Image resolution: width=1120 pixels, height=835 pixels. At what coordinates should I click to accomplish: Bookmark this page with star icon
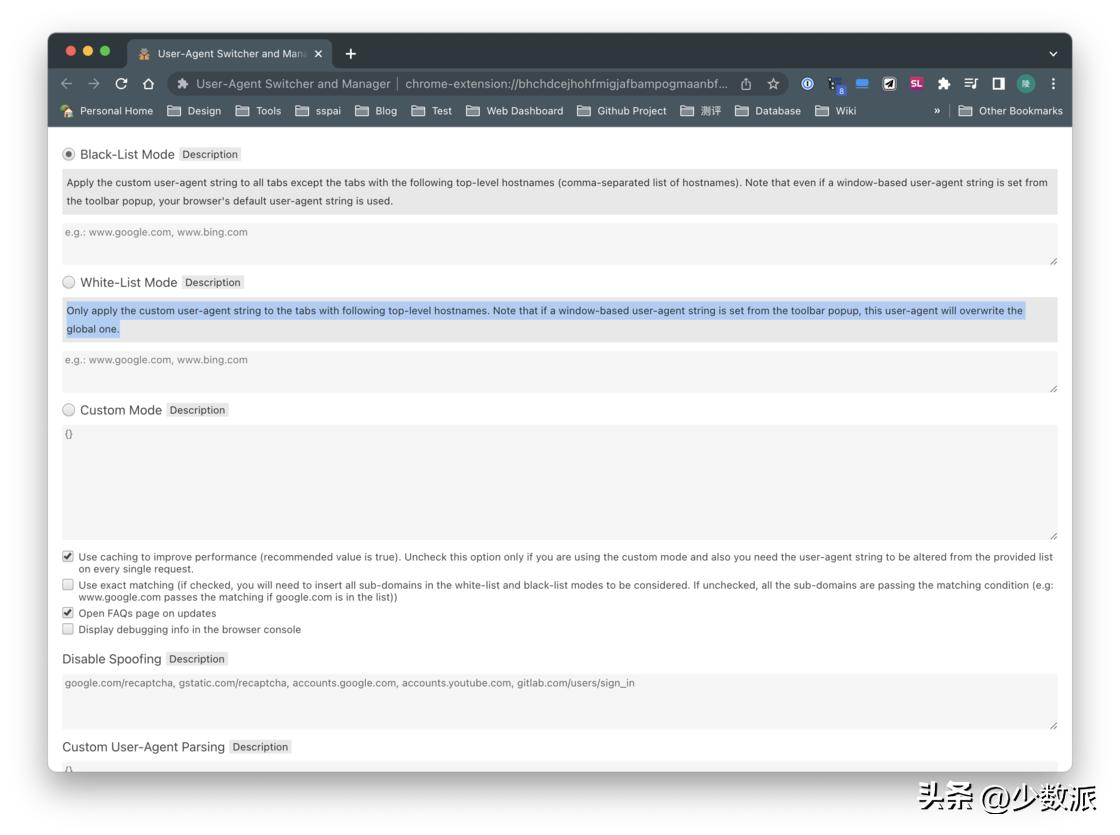(x=773, y=84)
